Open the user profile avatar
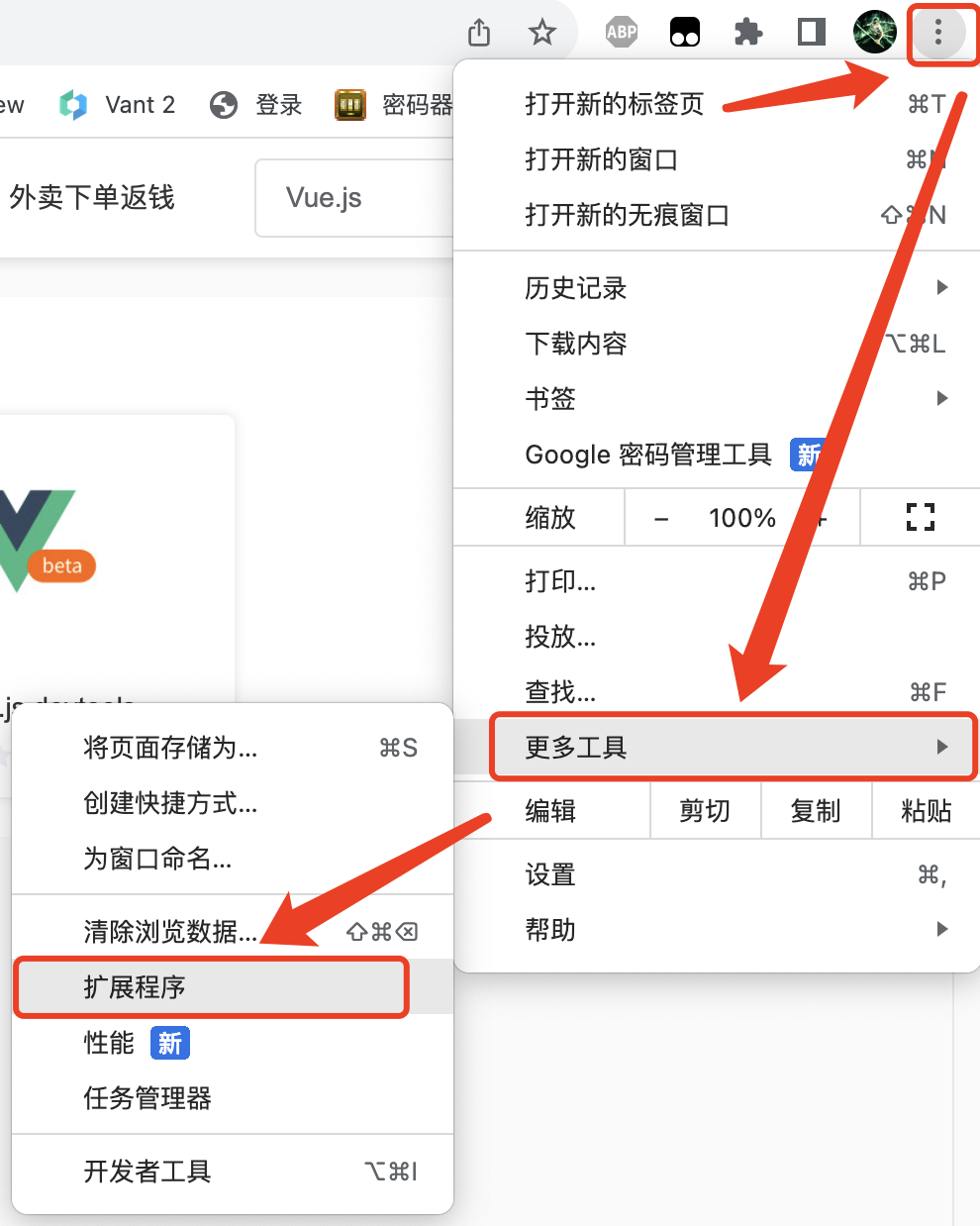Viewport: 980px width, 1226px height. [874, 33]
